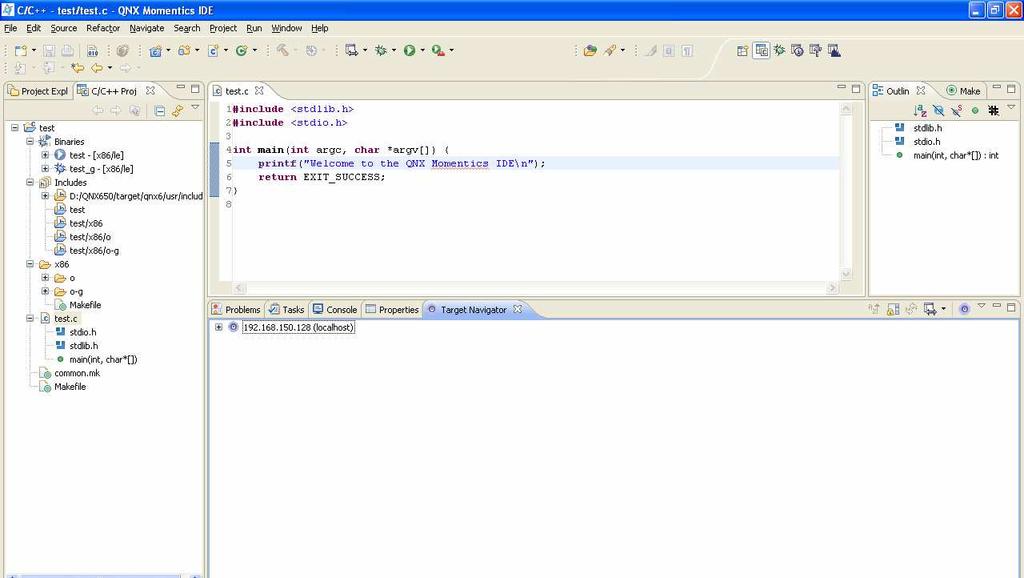The image size is (1024, 578).
Task: Switch to the Tasks tab
Action: click(x=287, y=310)
